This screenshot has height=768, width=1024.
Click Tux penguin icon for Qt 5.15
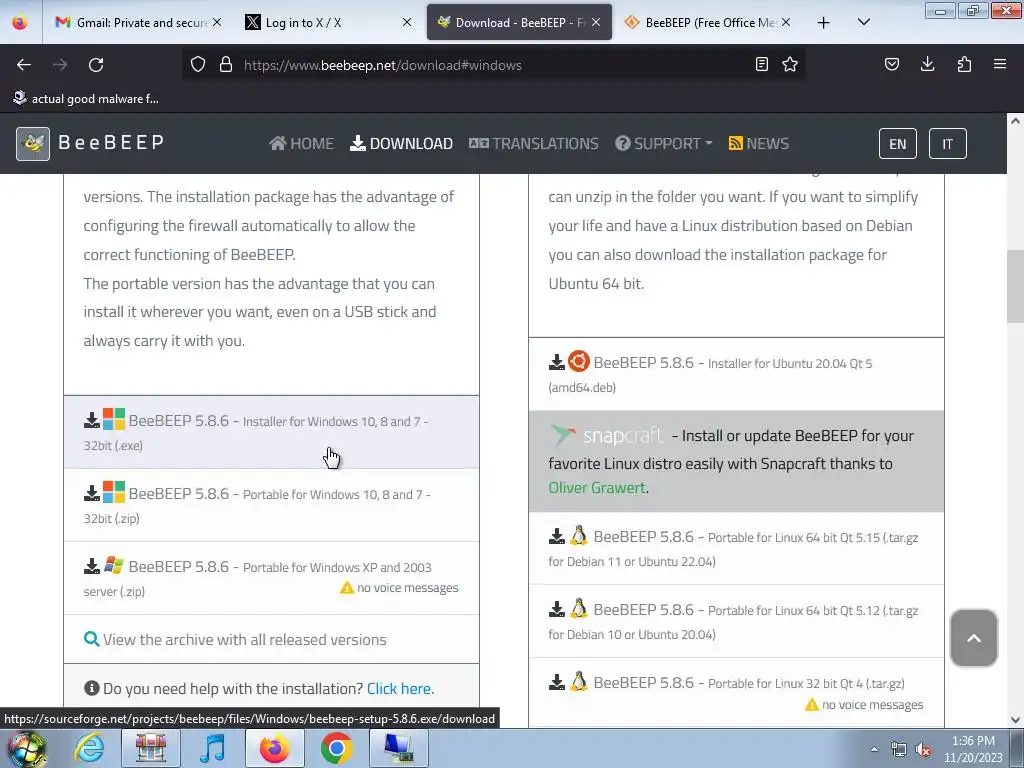579,536
